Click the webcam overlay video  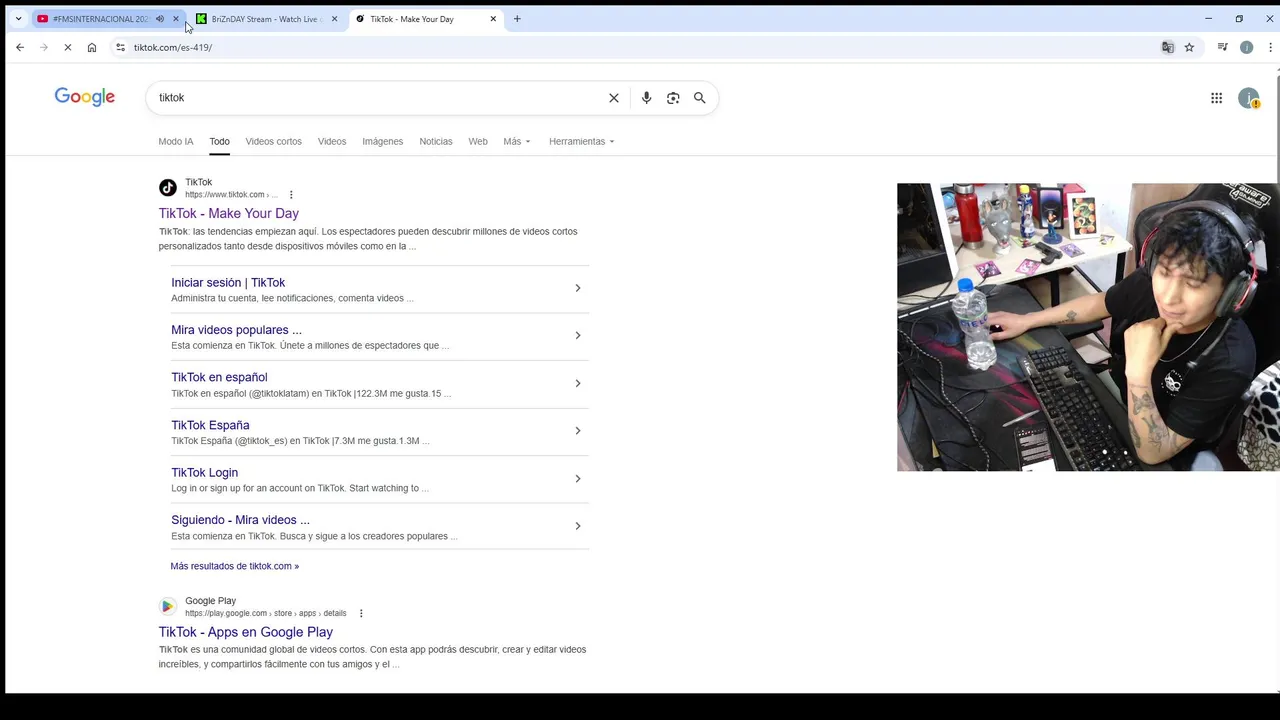(x=1088, y=327)
